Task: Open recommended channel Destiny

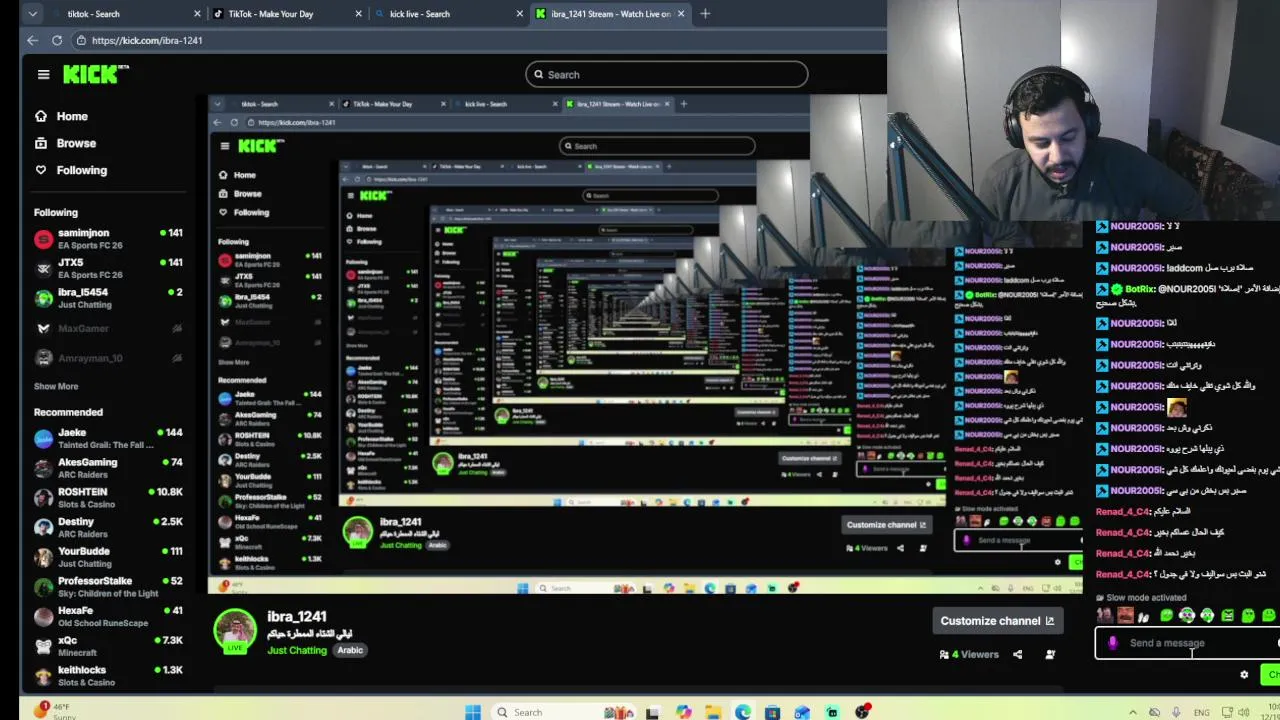Action: pyautogui.click(x=108, y=527)
